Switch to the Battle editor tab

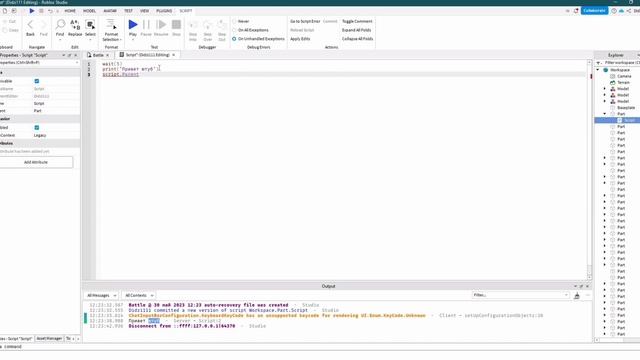click(98, 55)
